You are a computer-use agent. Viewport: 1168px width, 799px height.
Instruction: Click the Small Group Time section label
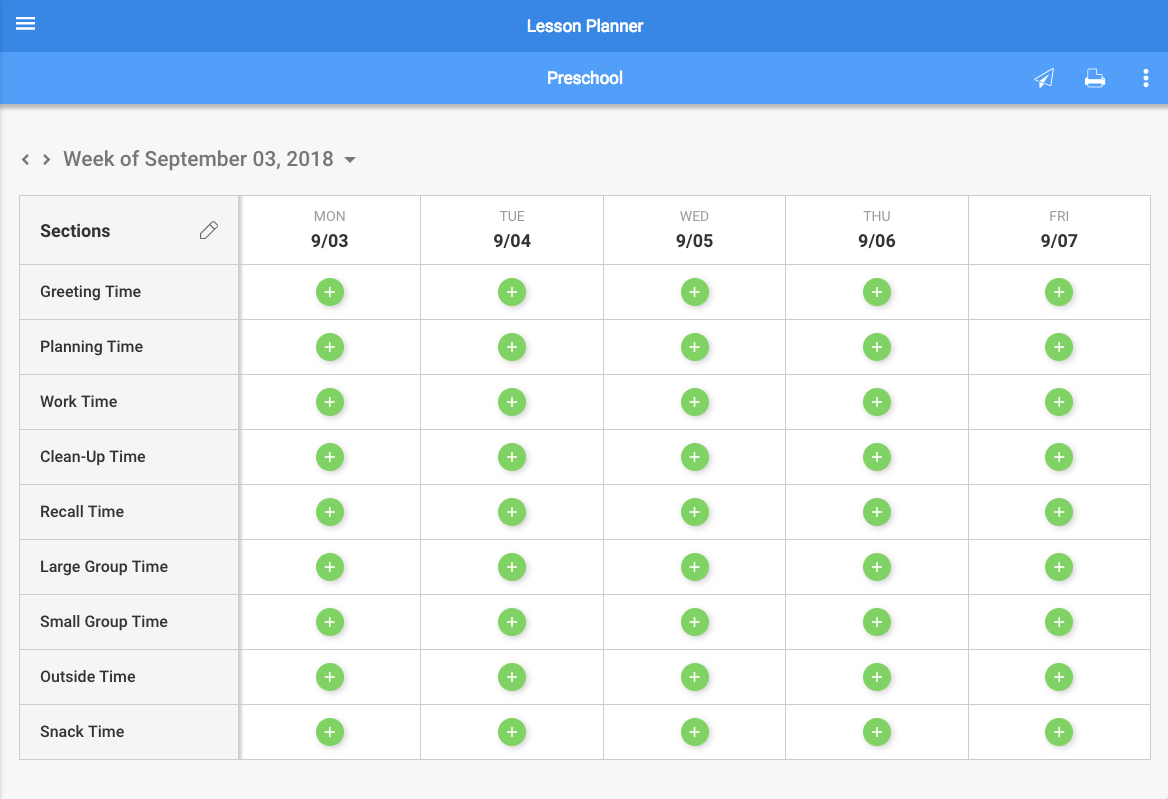[x=104, y=622]
